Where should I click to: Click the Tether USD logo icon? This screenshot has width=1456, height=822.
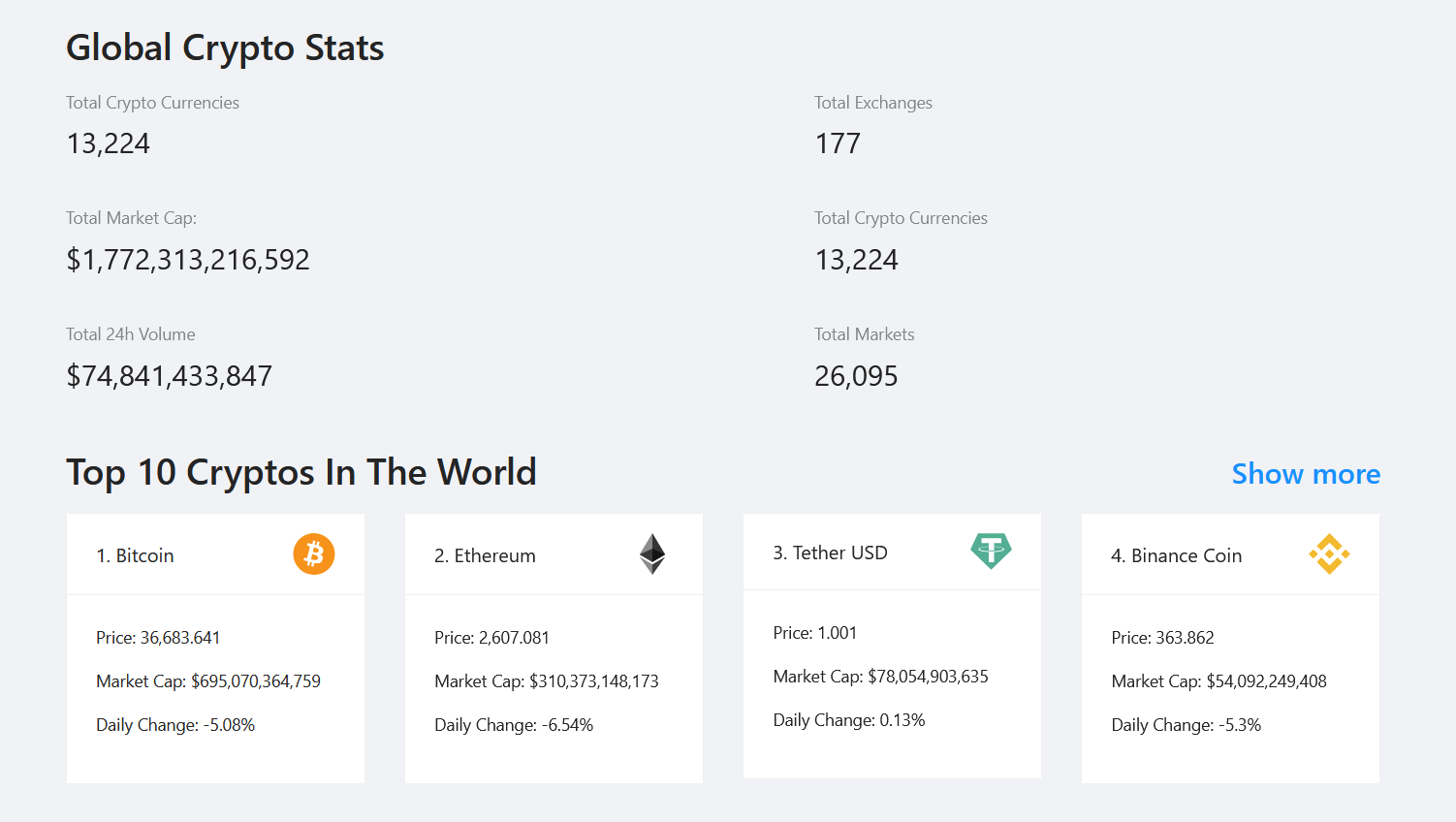[991, 551]
